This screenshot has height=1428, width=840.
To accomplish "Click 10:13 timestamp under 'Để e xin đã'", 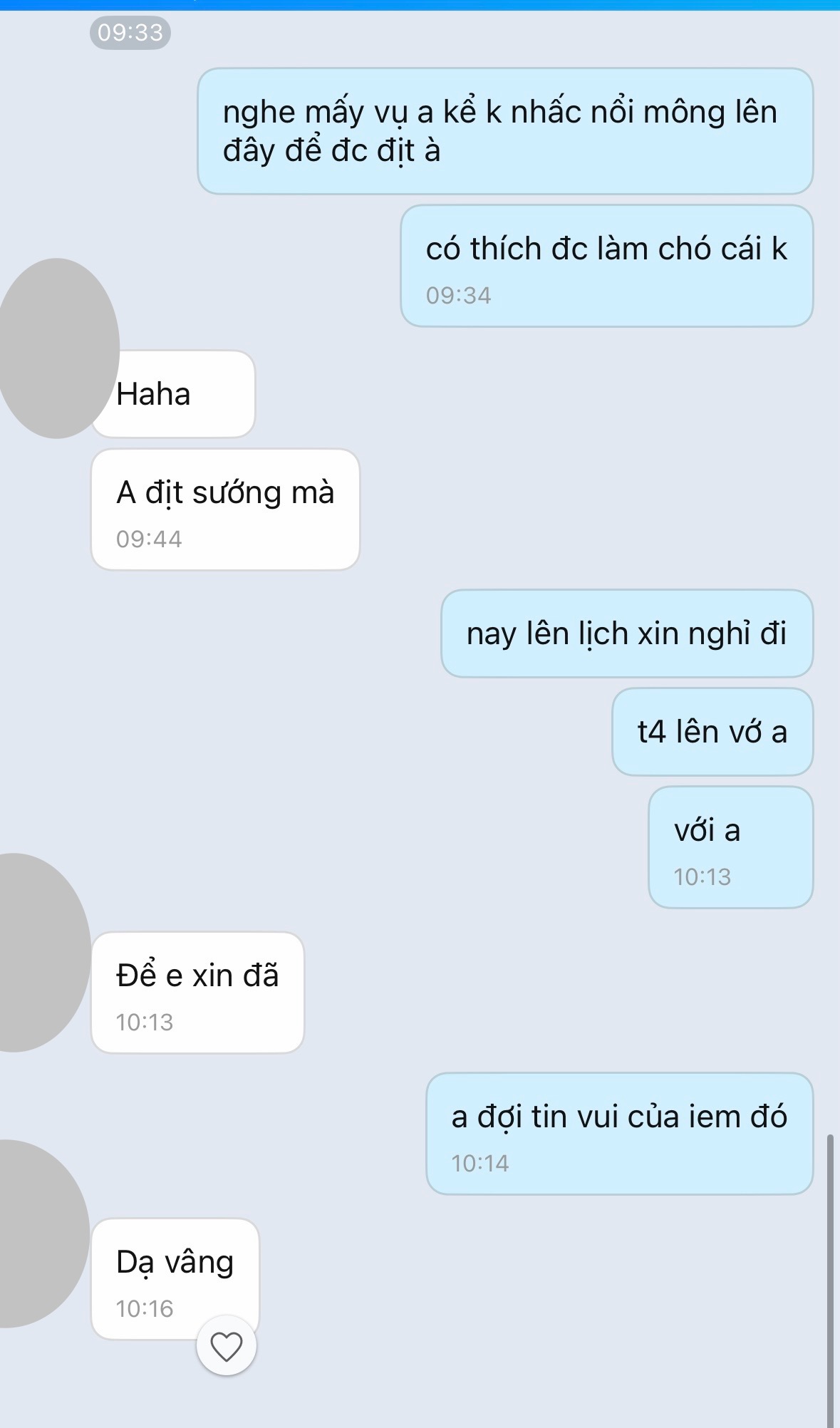I will (x=145, y=1022).
